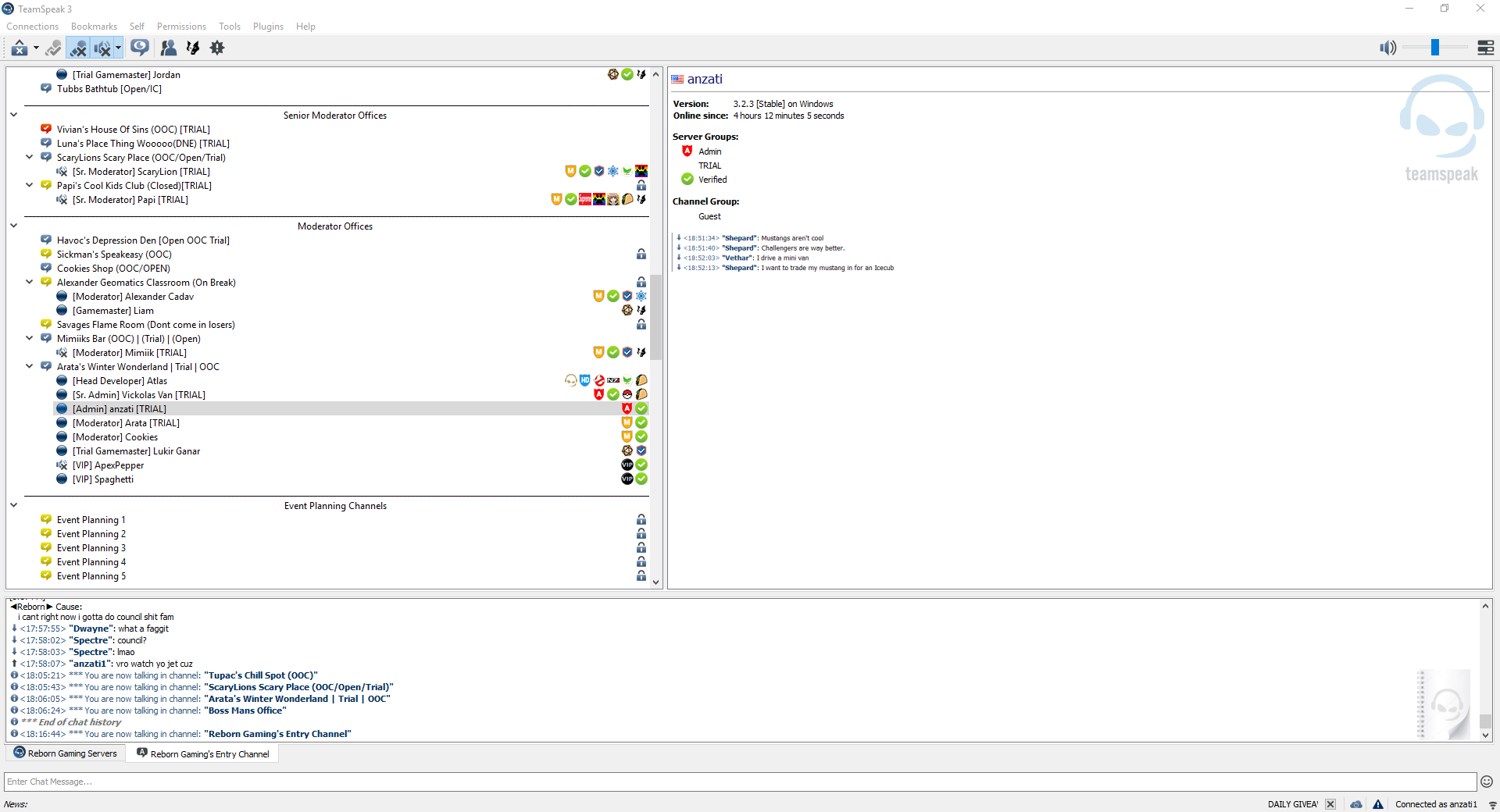Select user [Trial Gamemaster] Lukir Ganar

(136, 451)
